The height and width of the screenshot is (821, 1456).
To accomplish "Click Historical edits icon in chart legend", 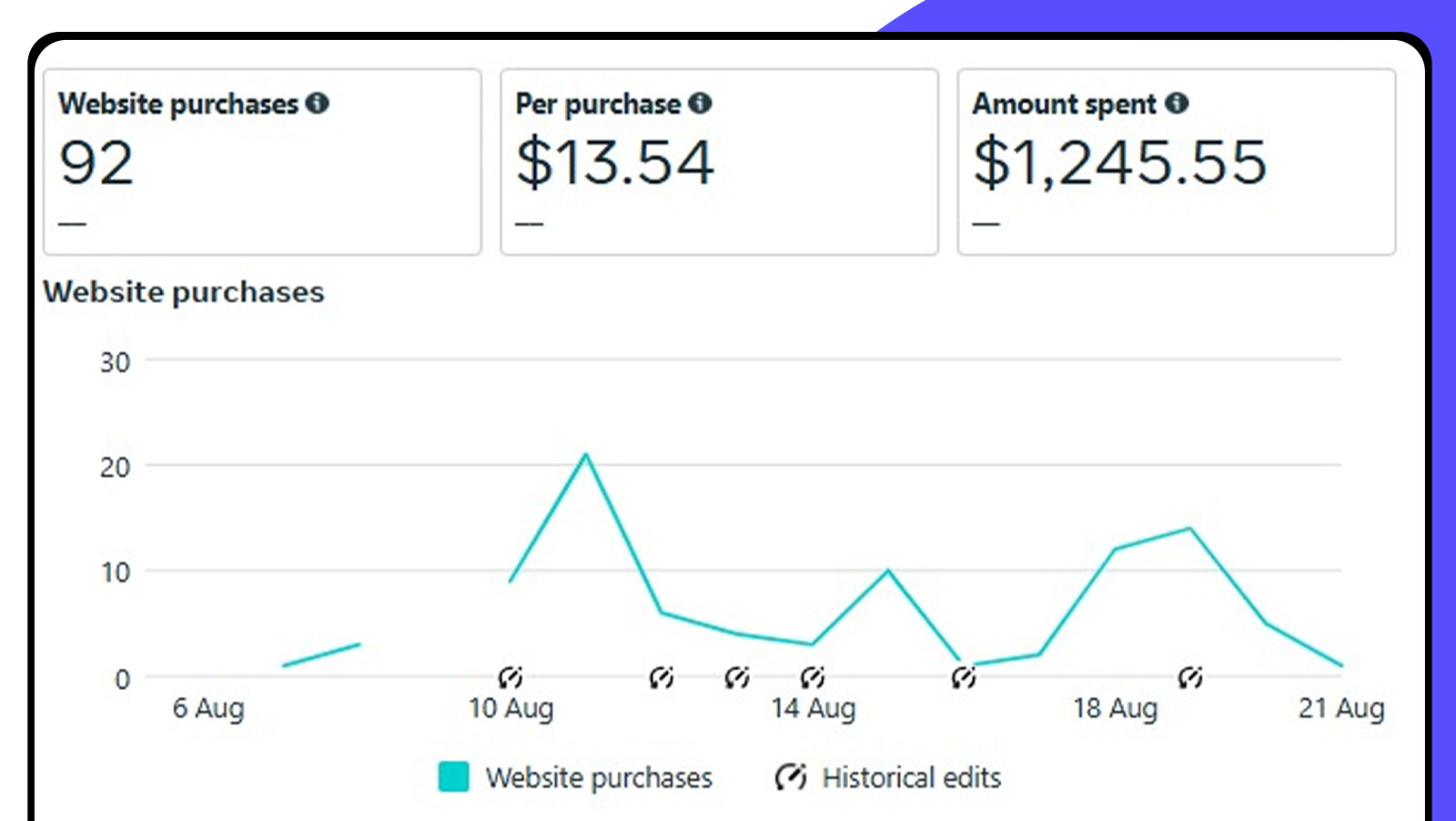I will click(791, 777).
